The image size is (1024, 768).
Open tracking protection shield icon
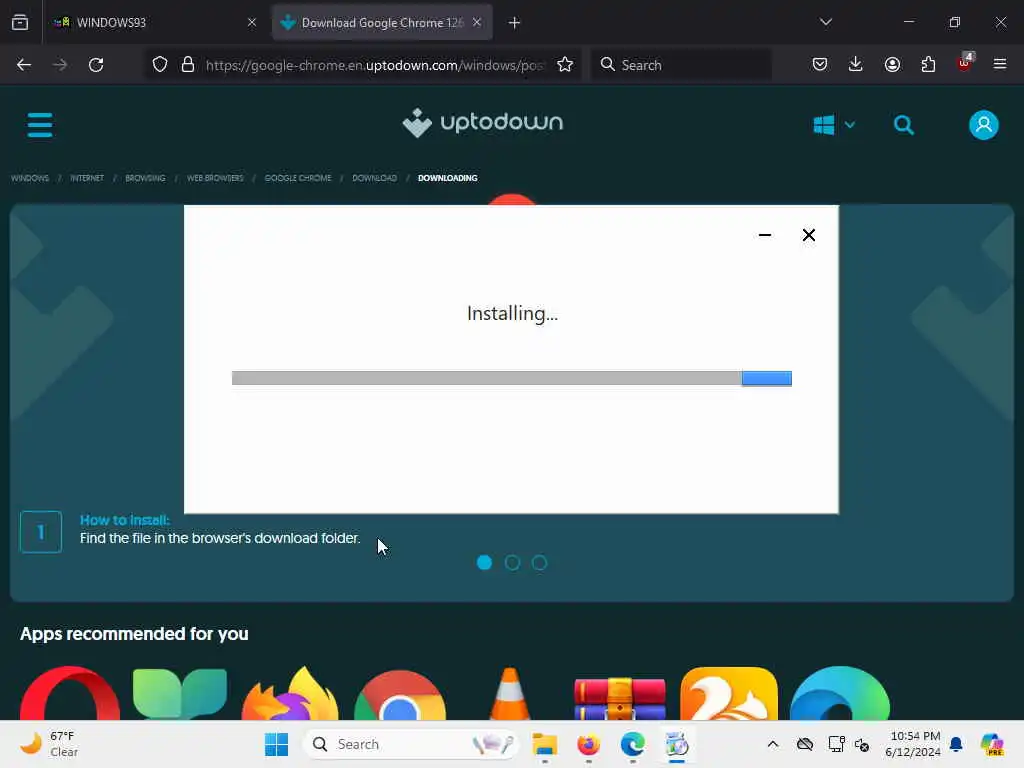pyautogui.click(x=160, y=65)
